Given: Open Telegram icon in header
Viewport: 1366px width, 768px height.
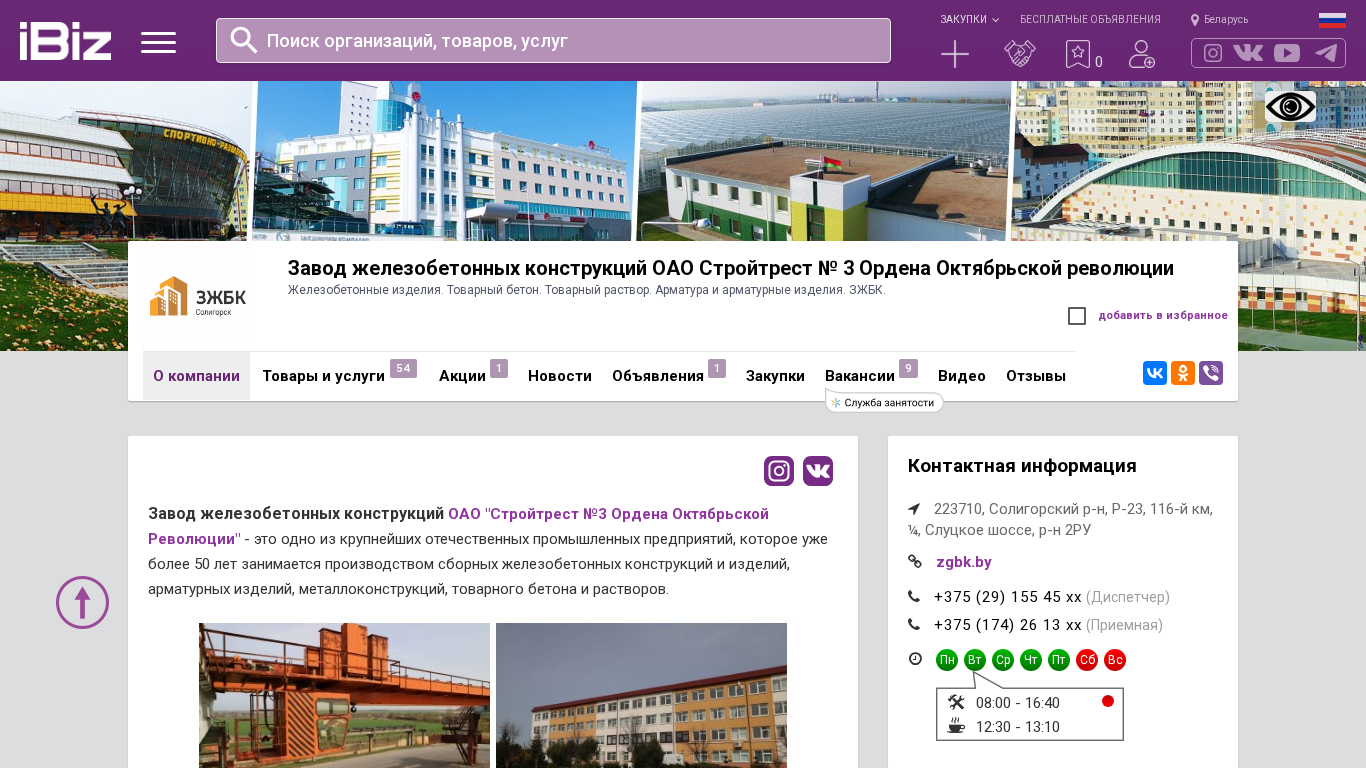Looking at the screenshot, I should [x=1326, y=53].
